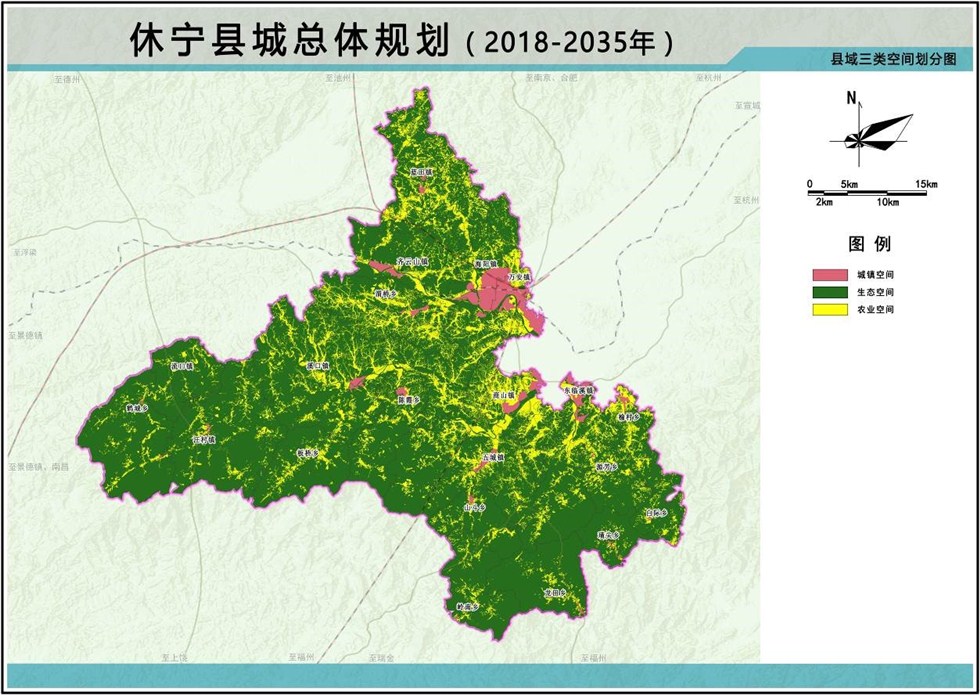
Task: Click the 渭桥乡 township label
Action: 386,292
